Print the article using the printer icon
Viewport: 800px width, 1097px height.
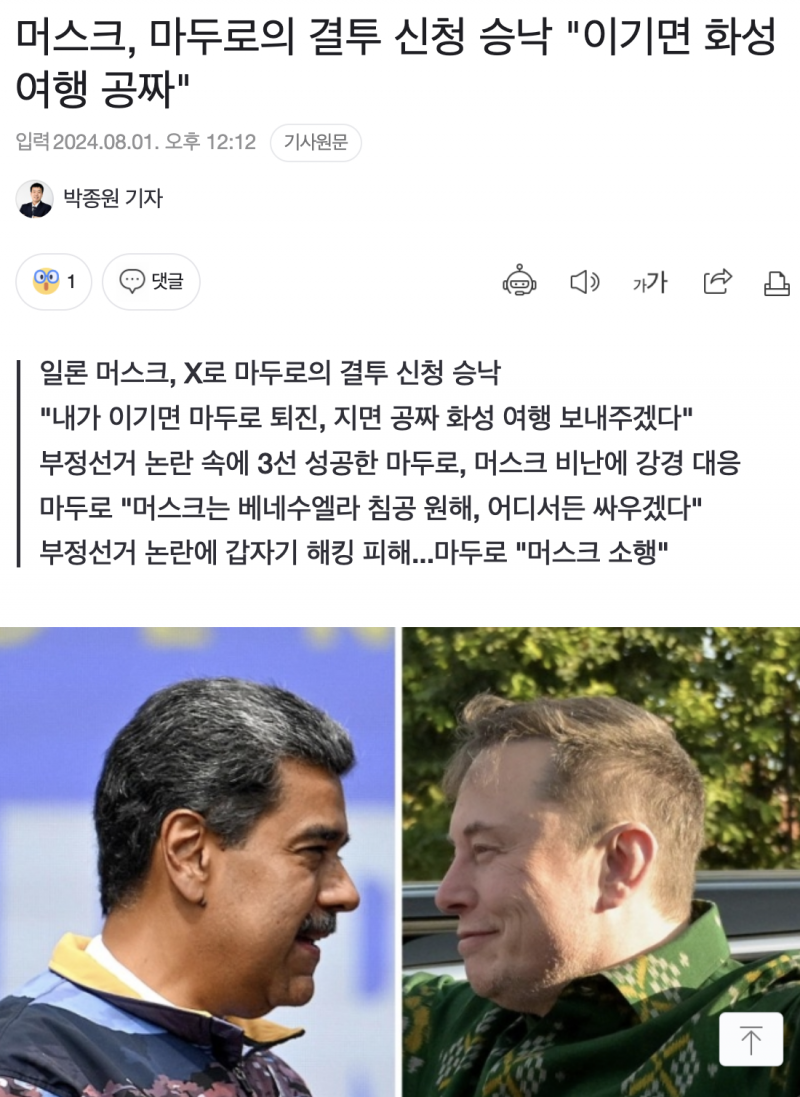[x=776, y=283]
